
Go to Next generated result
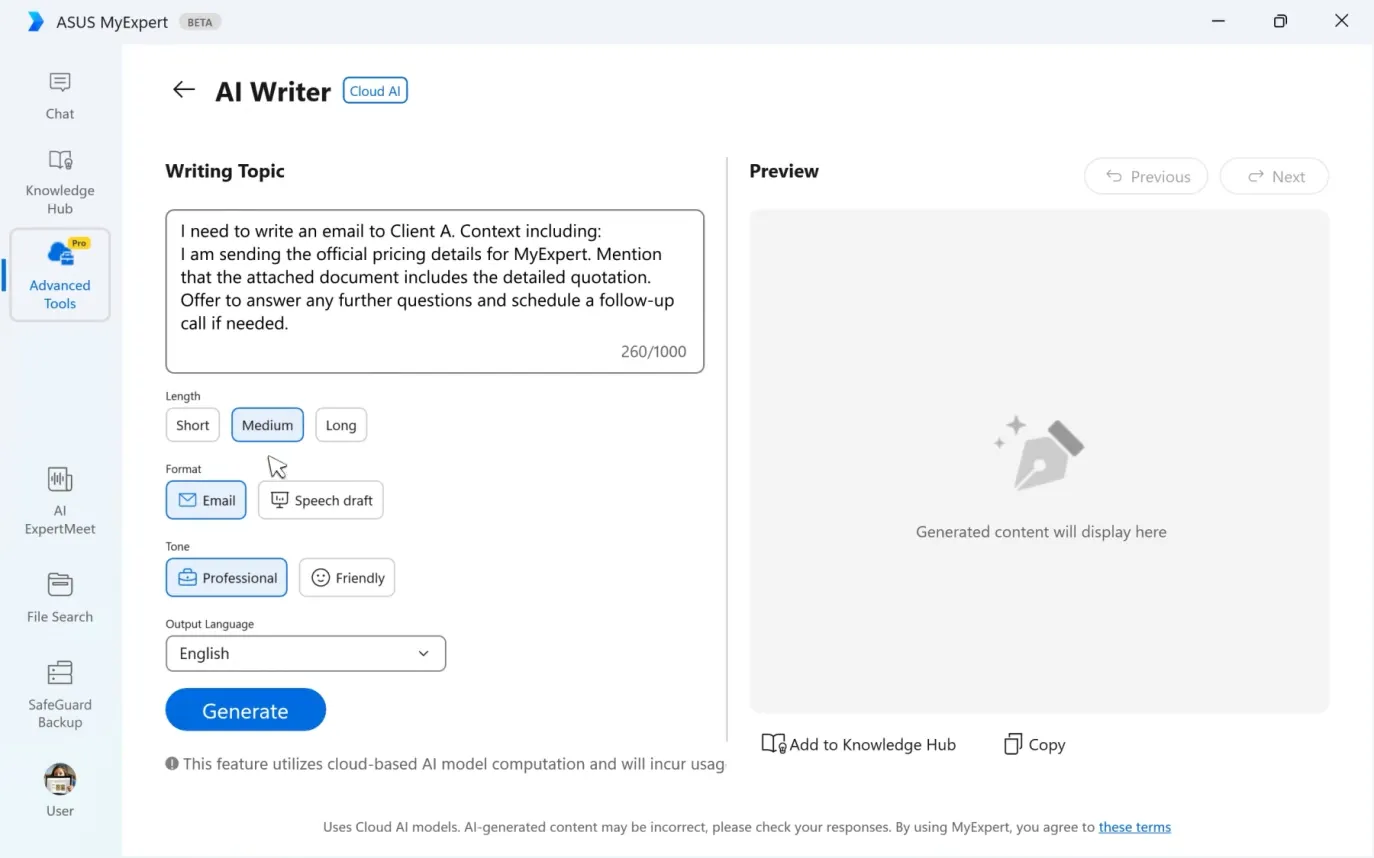click(1275, 176)
